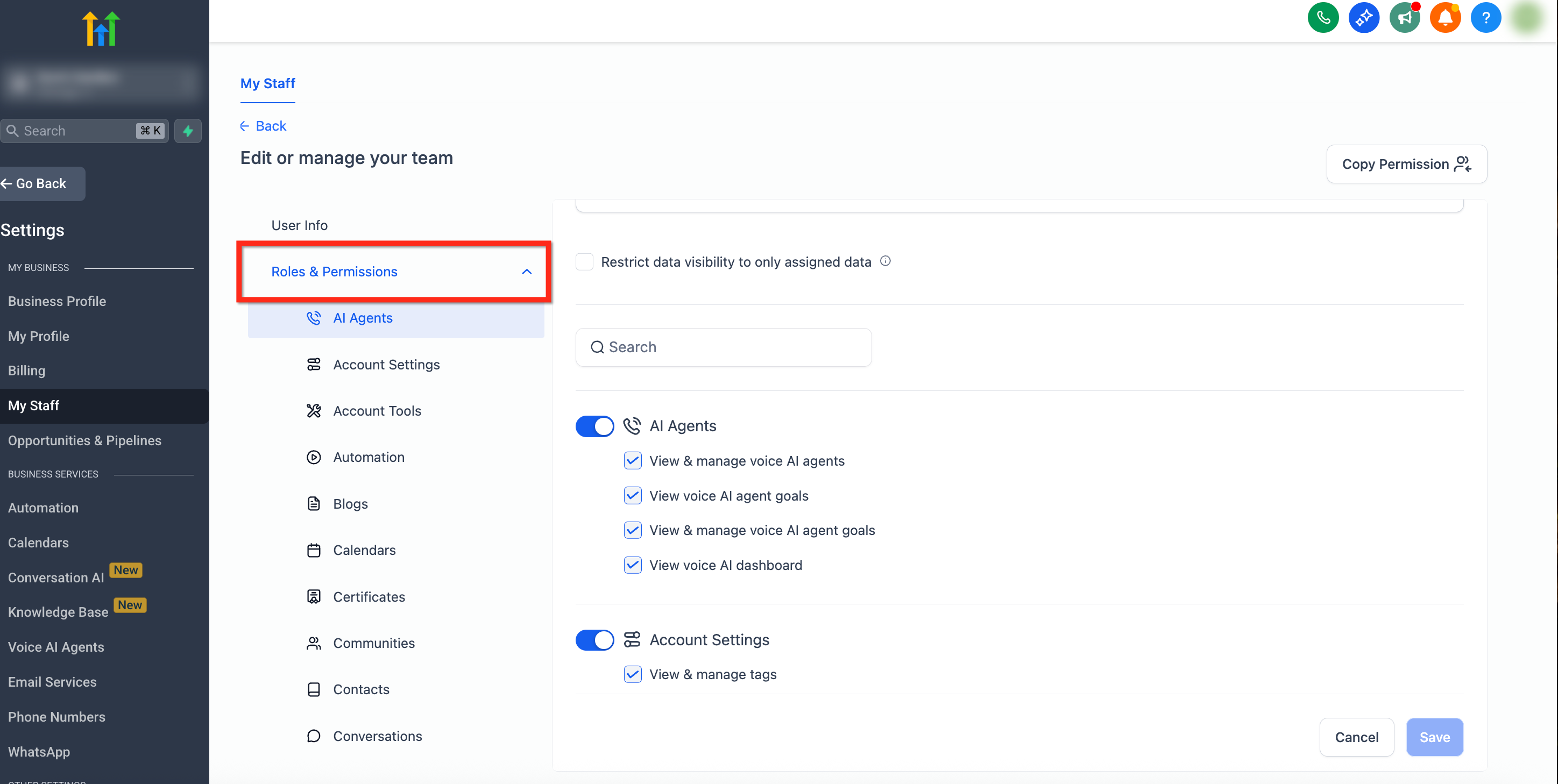Select Account Tools in the permissions list
The image size is (1558, 784).
[377, 411]
